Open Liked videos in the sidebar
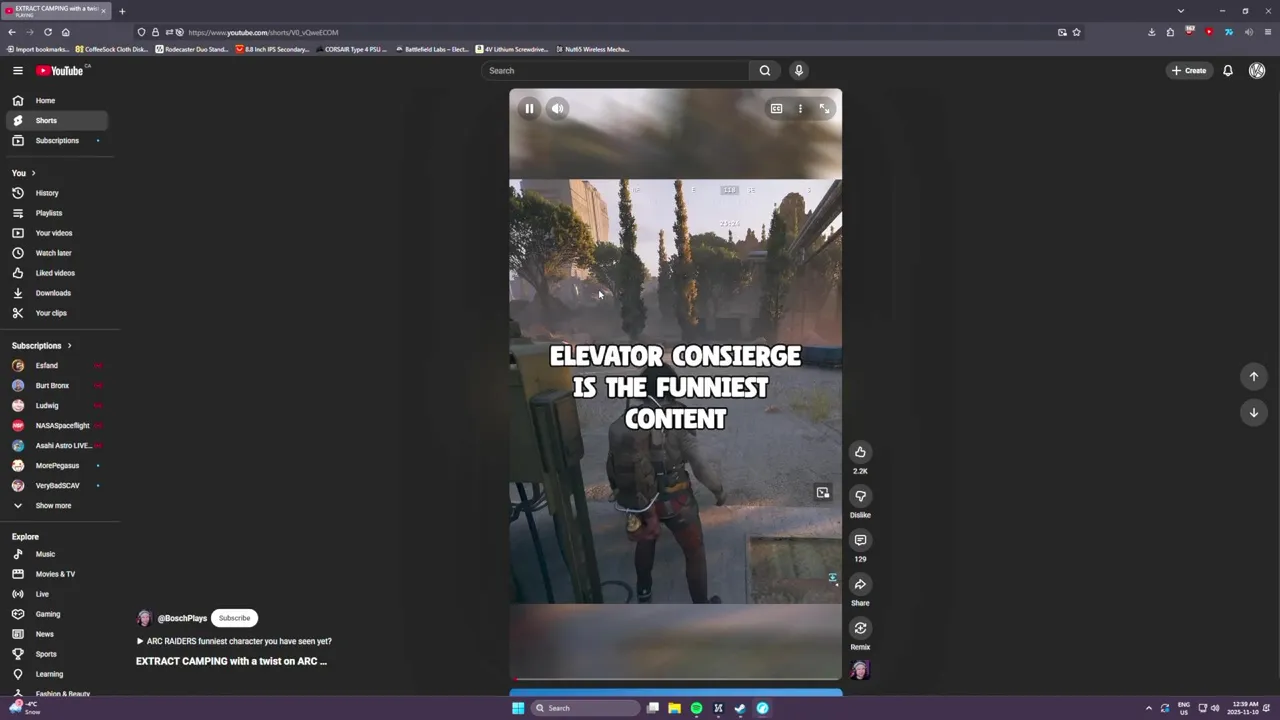The image size is (1280, 720). (56, 273)
